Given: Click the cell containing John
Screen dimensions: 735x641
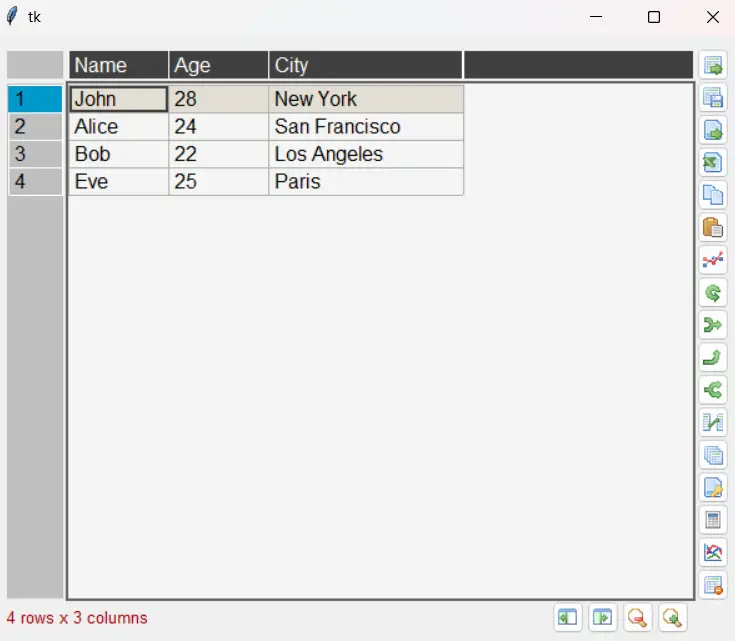Looking at the screenshot, I should tap(119, 99).
